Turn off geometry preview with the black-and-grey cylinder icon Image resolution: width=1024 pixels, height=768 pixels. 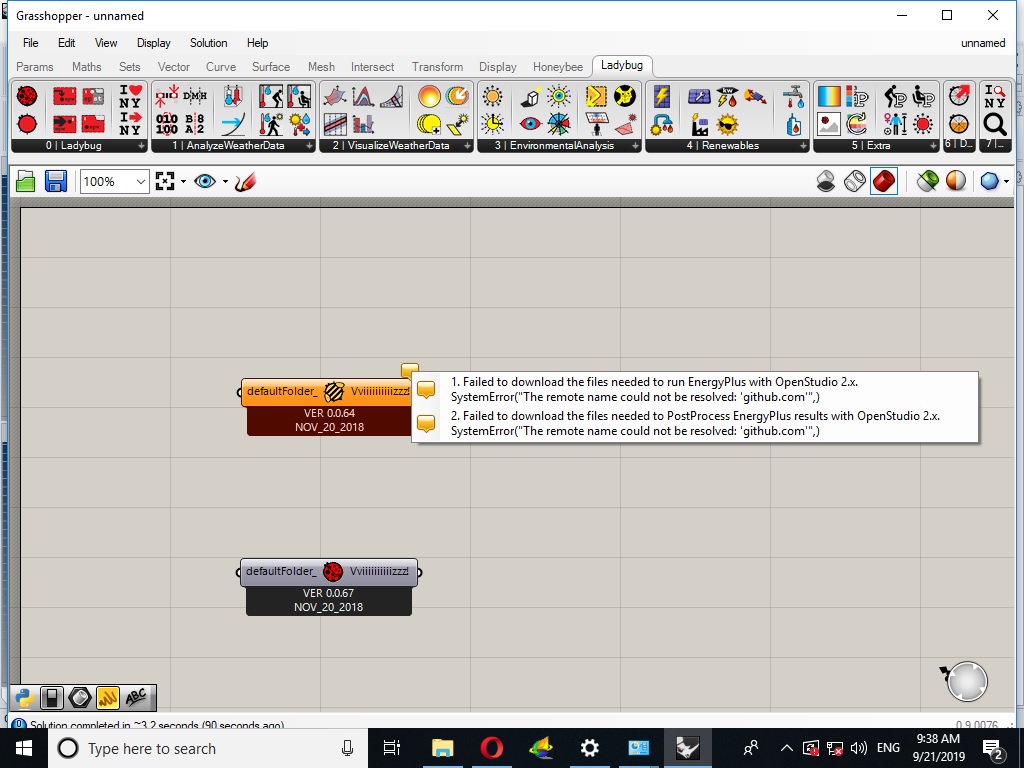pyautogui.click(x=825, y=181)
